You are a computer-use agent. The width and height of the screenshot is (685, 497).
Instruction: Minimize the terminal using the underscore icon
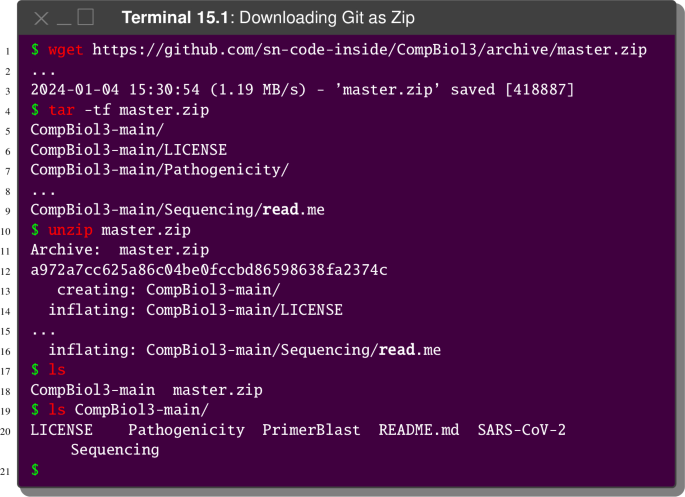click(x=63, y=19)
